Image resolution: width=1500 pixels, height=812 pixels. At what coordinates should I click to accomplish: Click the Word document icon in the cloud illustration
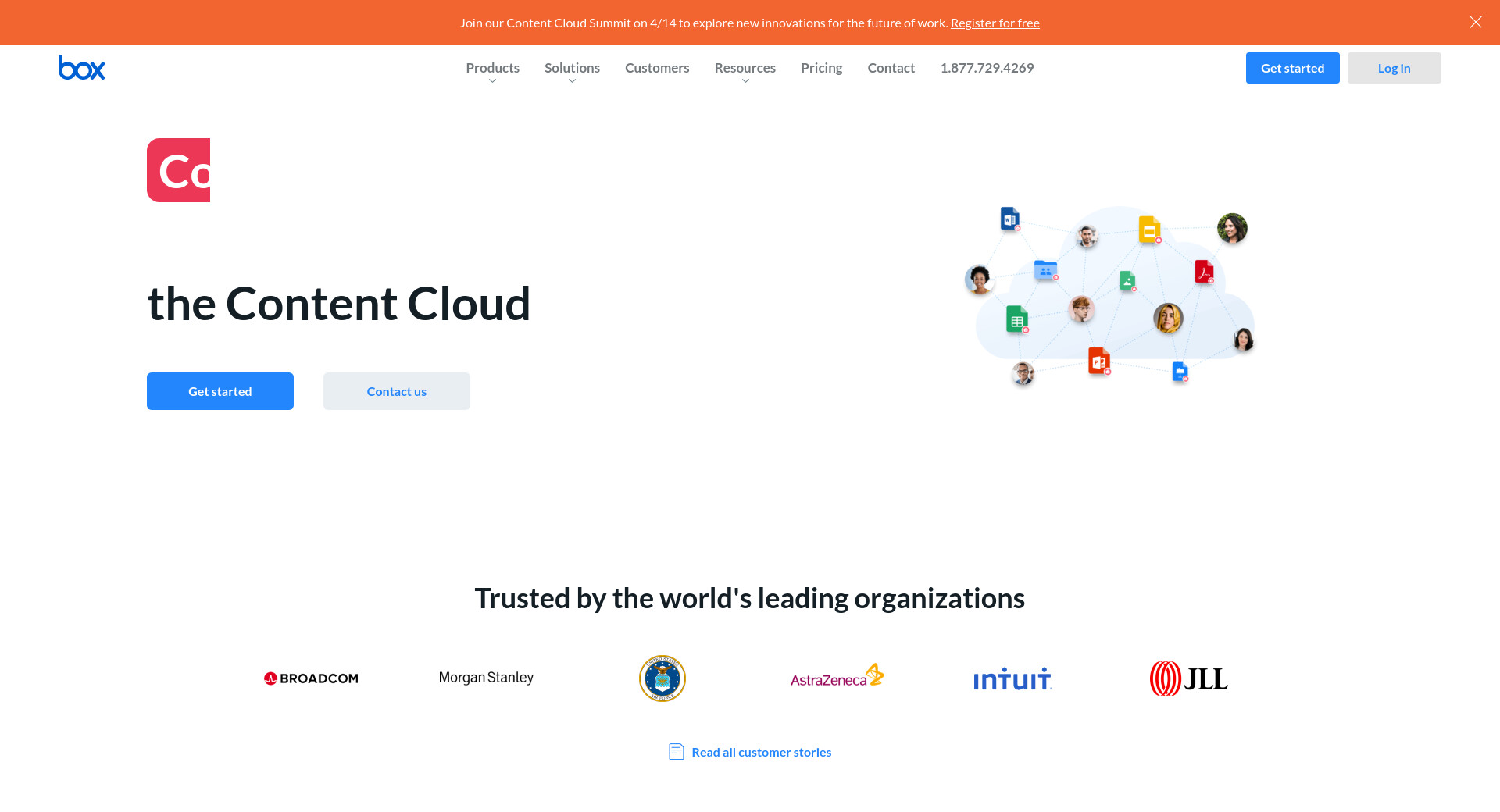coord(1009,219)
